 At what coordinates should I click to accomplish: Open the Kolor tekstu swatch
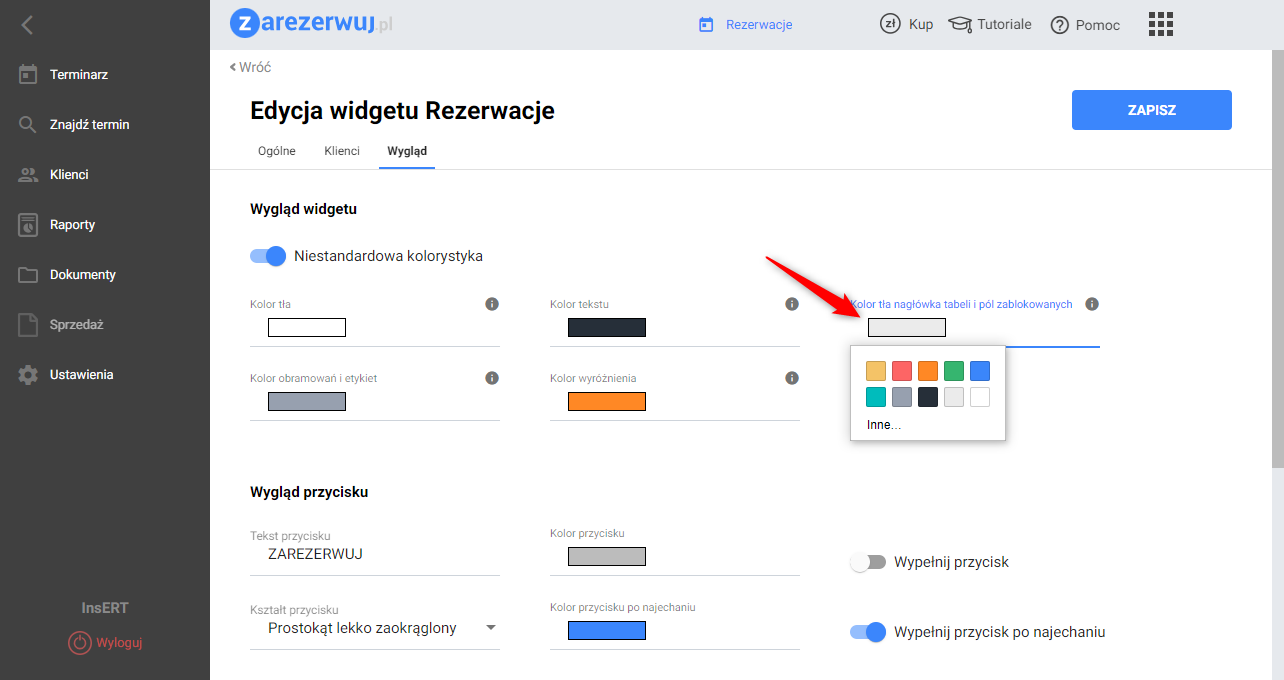[x=607, y=327]
